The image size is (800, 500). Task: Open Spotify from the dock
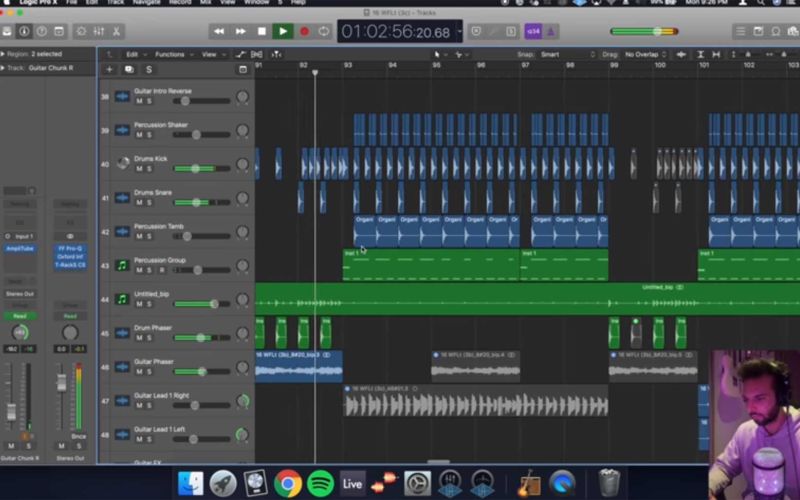pyautogui.click(x=320, y=483)
